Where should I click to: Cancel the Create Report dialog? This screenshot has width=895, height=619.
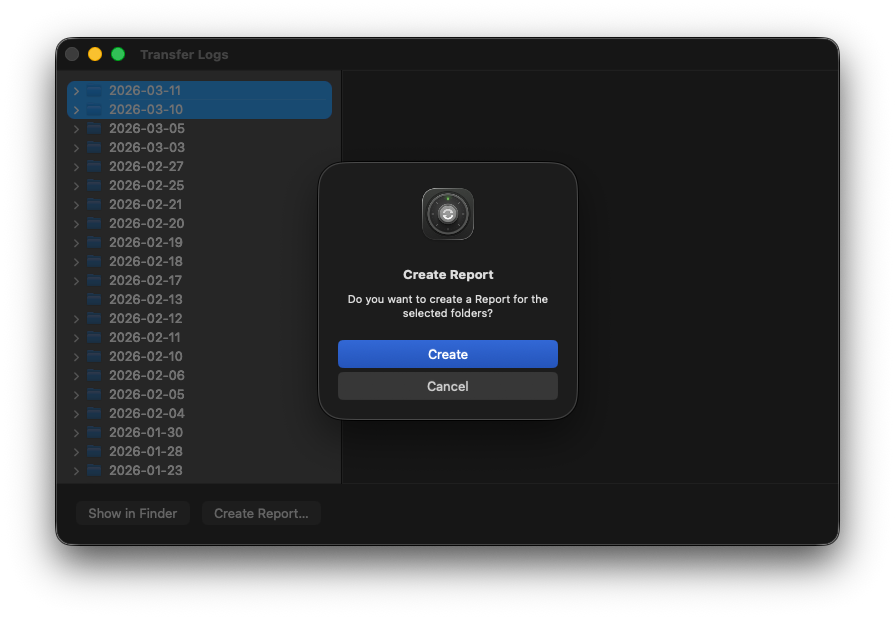pos(447,386)
